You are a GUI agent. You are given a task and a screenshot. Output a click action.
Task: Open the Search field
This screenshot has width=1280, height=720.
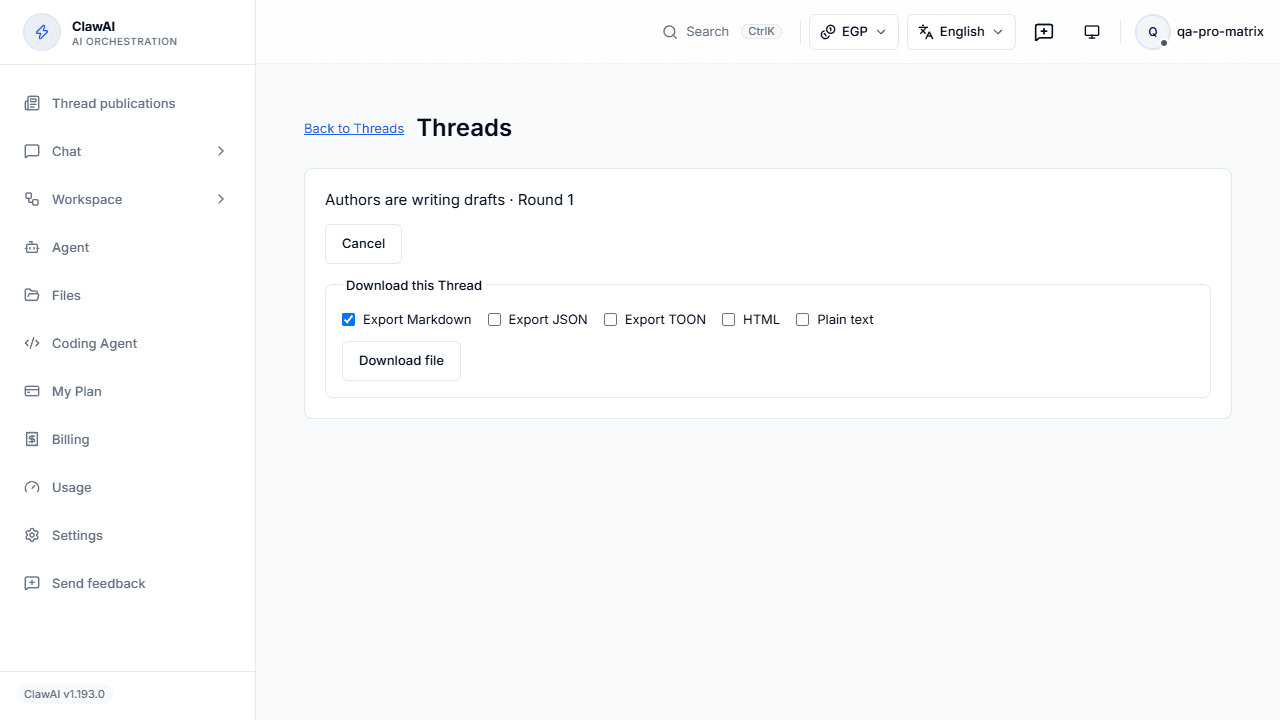click(x=720, y=32)
